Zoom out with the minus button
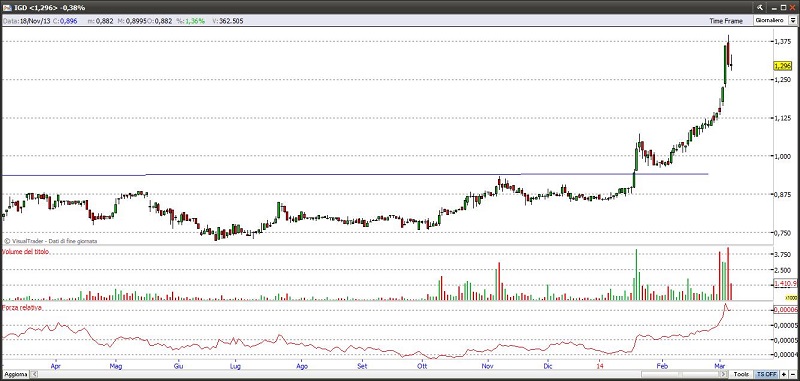The width and height of the screenshot is (800, 381). coord(792,375)
